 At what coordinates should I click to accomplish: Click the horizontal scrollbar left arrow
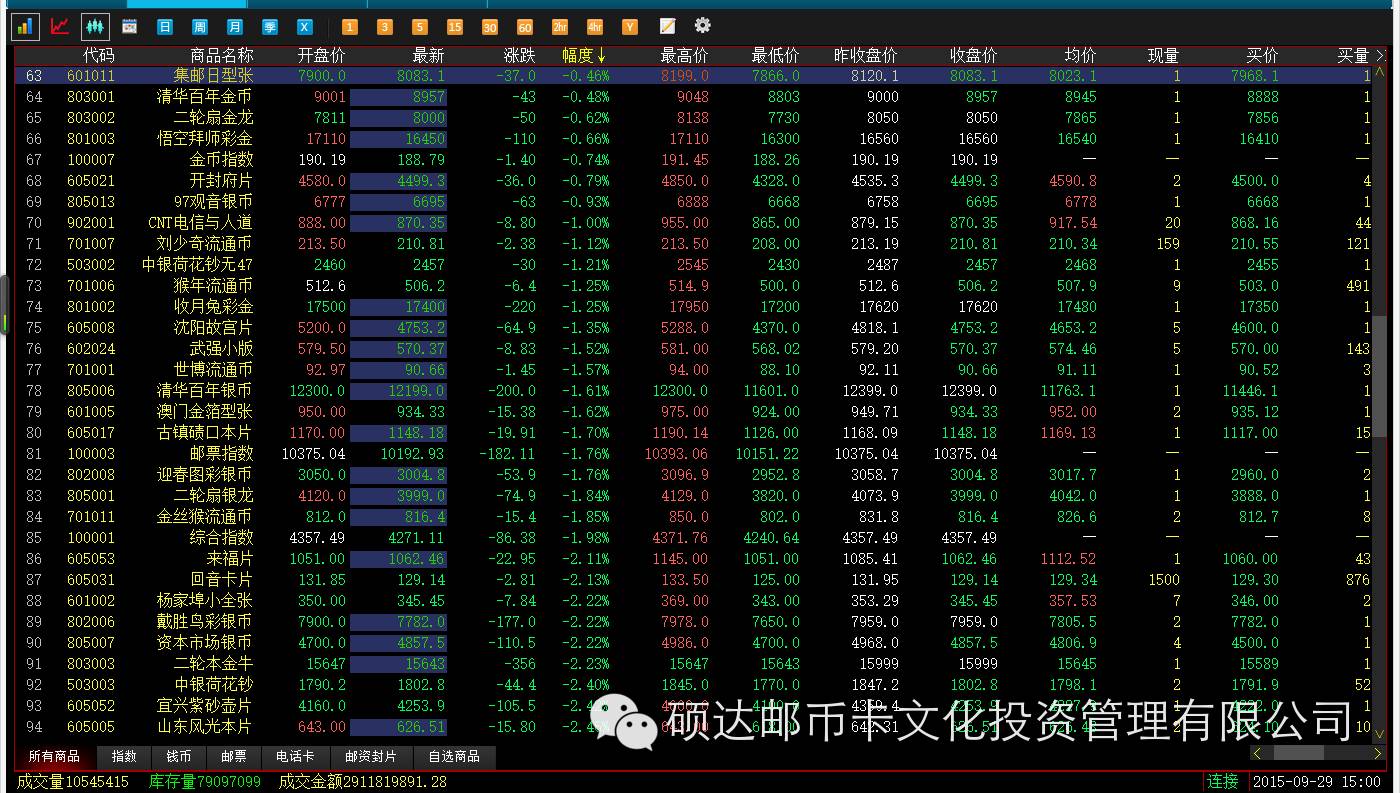1257,753
